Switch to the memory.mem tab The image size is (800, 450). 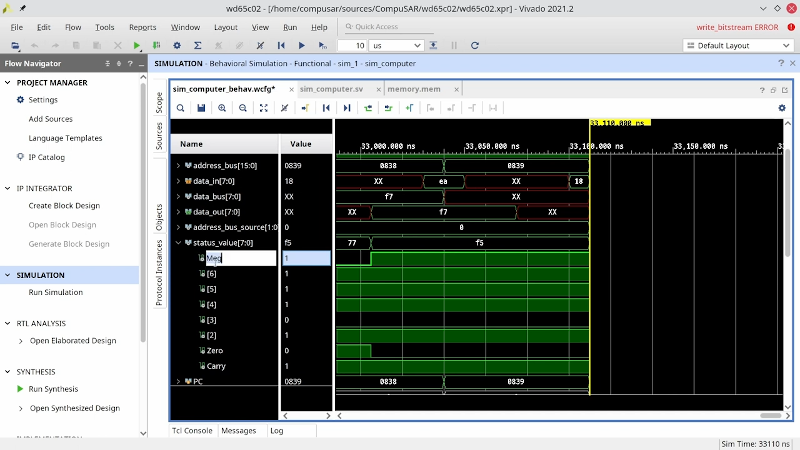click(x=413, y=88)
